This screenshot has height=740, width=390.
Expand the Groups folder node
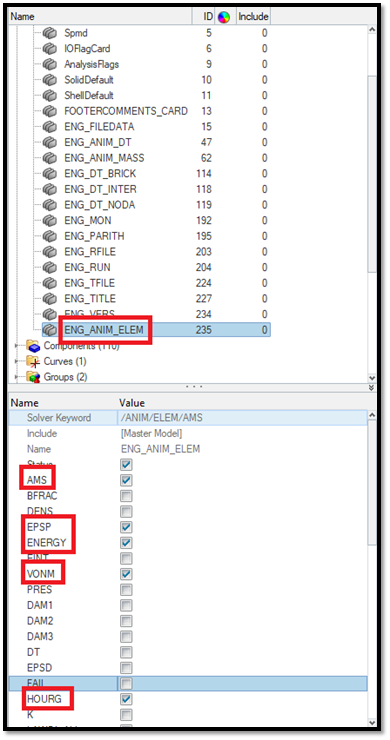point(18,377)
